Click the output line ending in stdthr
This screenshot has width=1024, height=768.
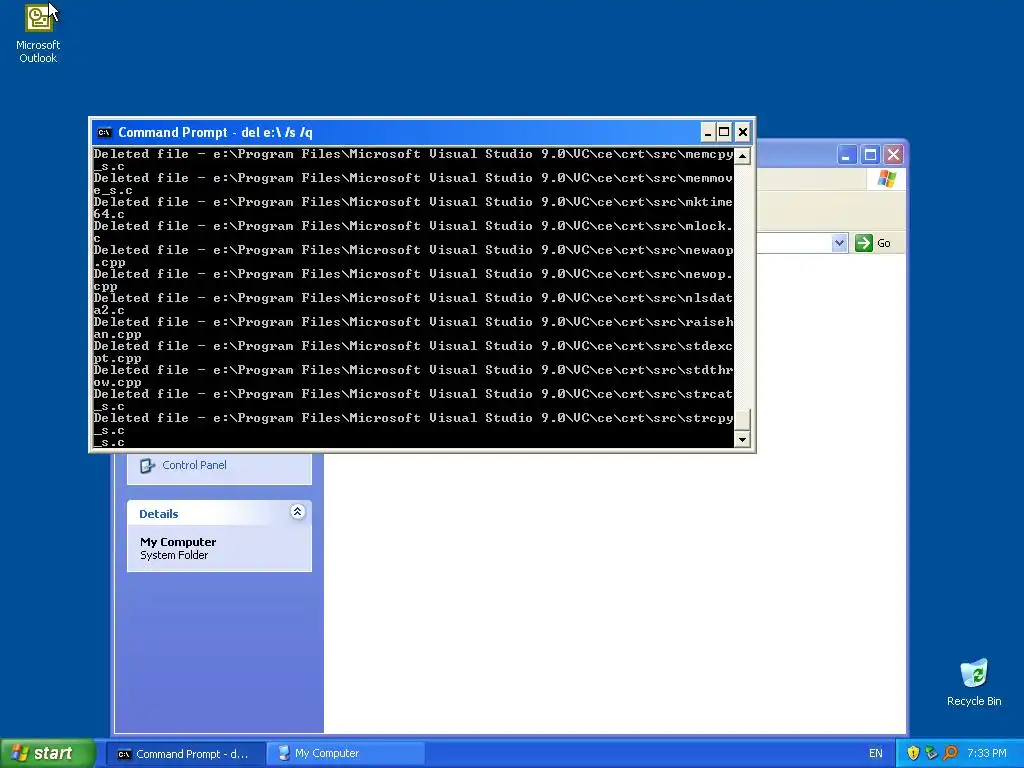point(413,370)
